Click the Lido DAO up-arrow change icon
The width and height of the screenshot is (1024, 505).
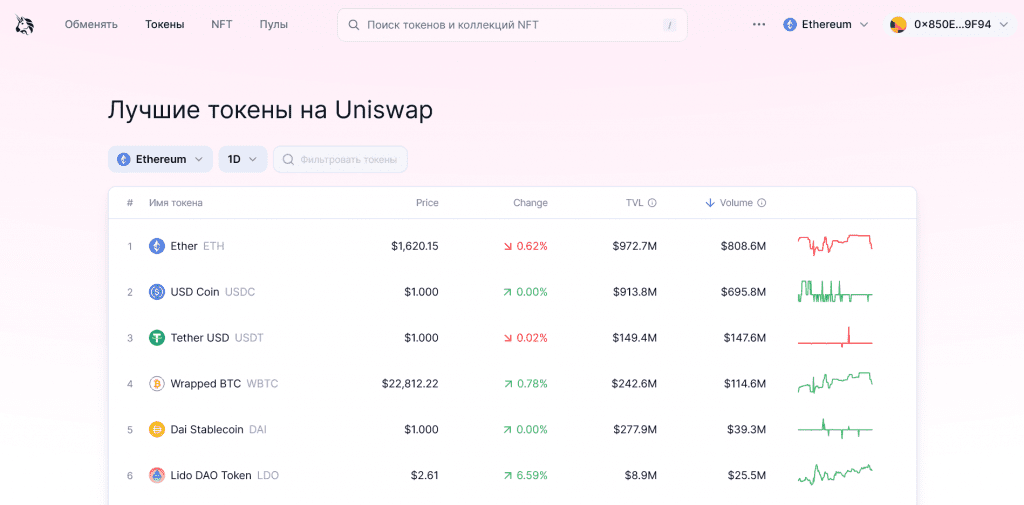click(x=508, y=475)
